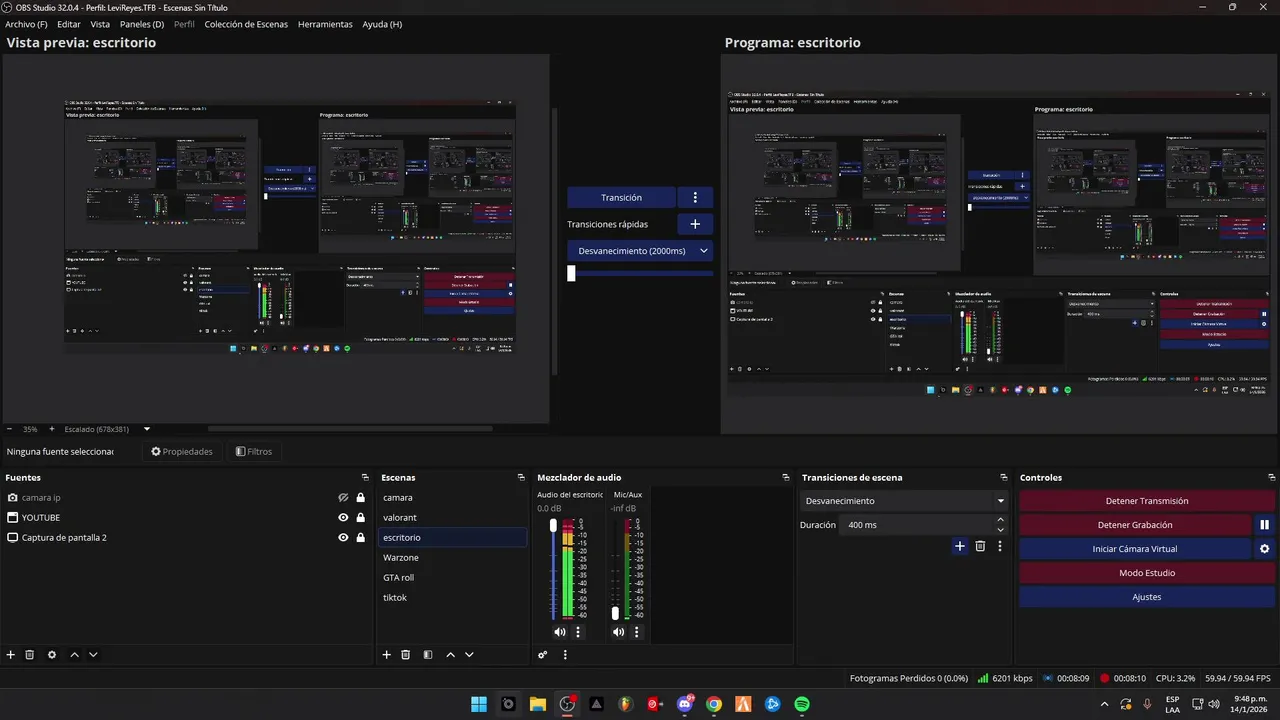Mute Mic/Aux speaker icon

618,632
